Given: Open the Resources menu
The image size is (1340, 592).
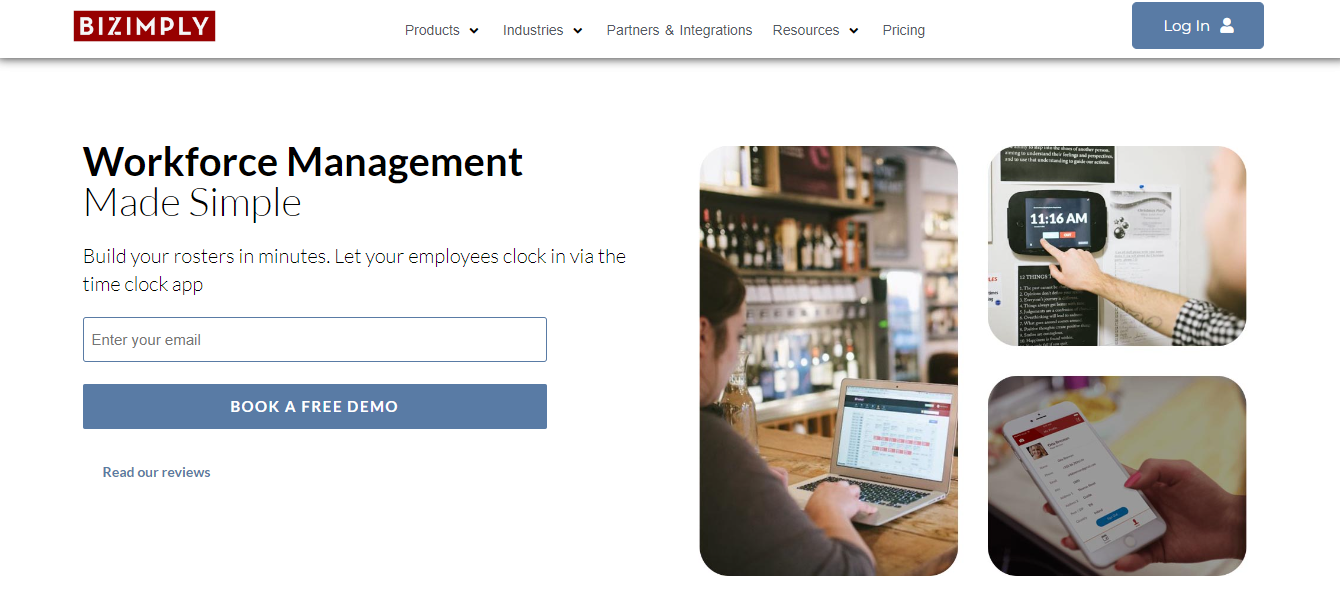Looking at the screenshot, I should [816, 30].
